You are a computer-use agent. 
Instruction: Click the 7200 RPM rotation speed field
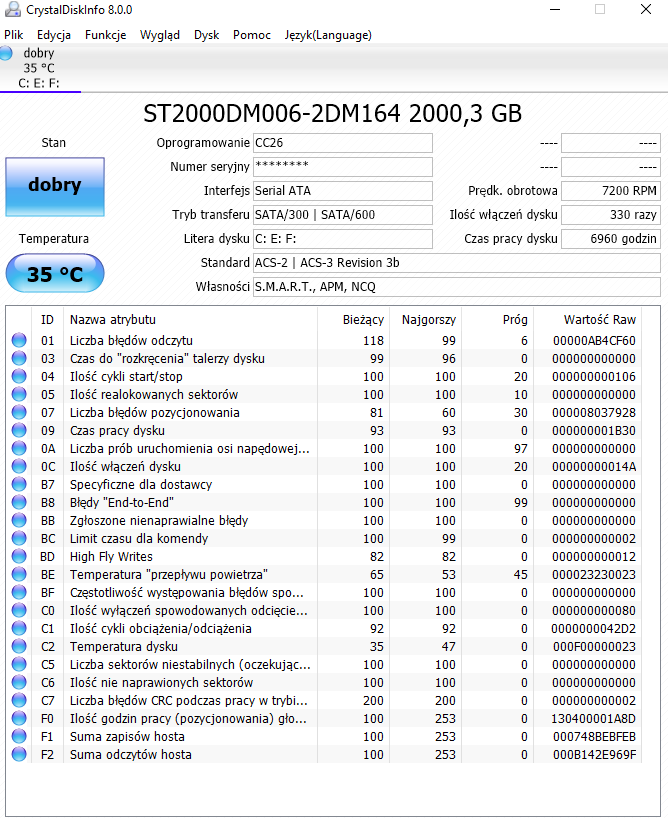pos(611,191)
